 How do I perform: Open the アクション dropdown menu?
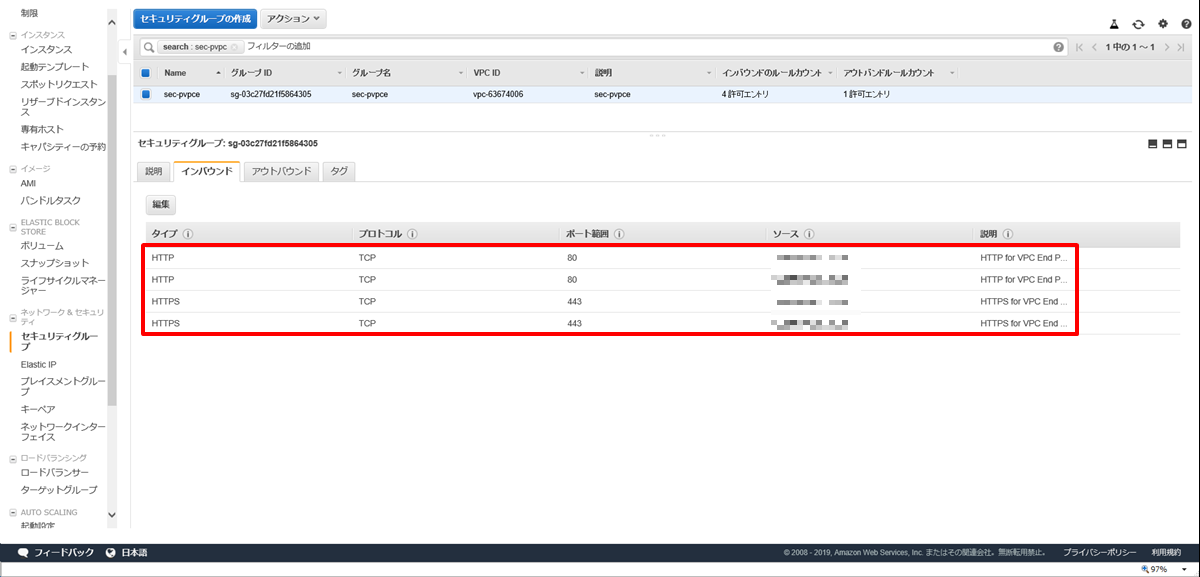pos(293,19)
